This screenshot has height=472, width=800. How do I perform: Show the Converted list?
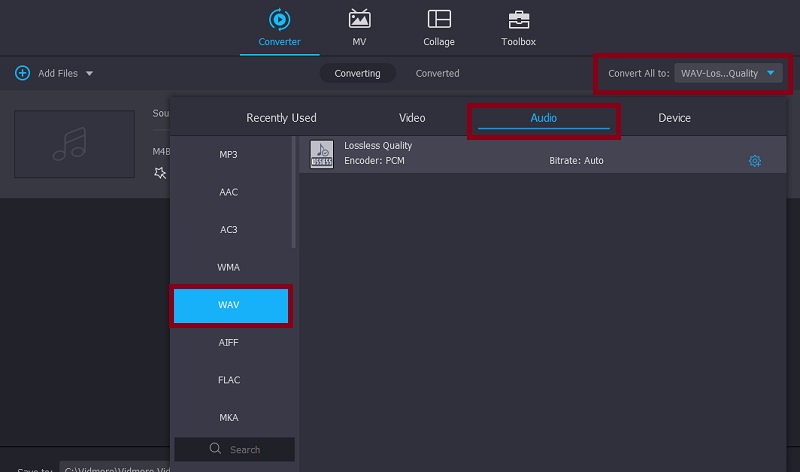tap(437, 73)
